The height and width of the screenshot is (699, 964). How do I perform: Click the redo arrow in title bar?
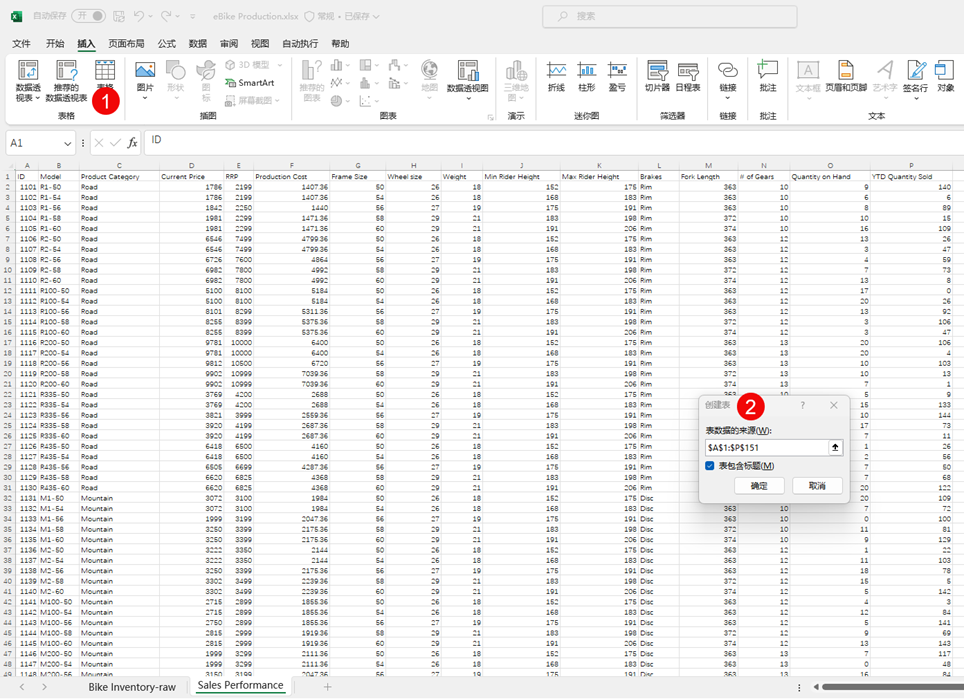point(166,16)
